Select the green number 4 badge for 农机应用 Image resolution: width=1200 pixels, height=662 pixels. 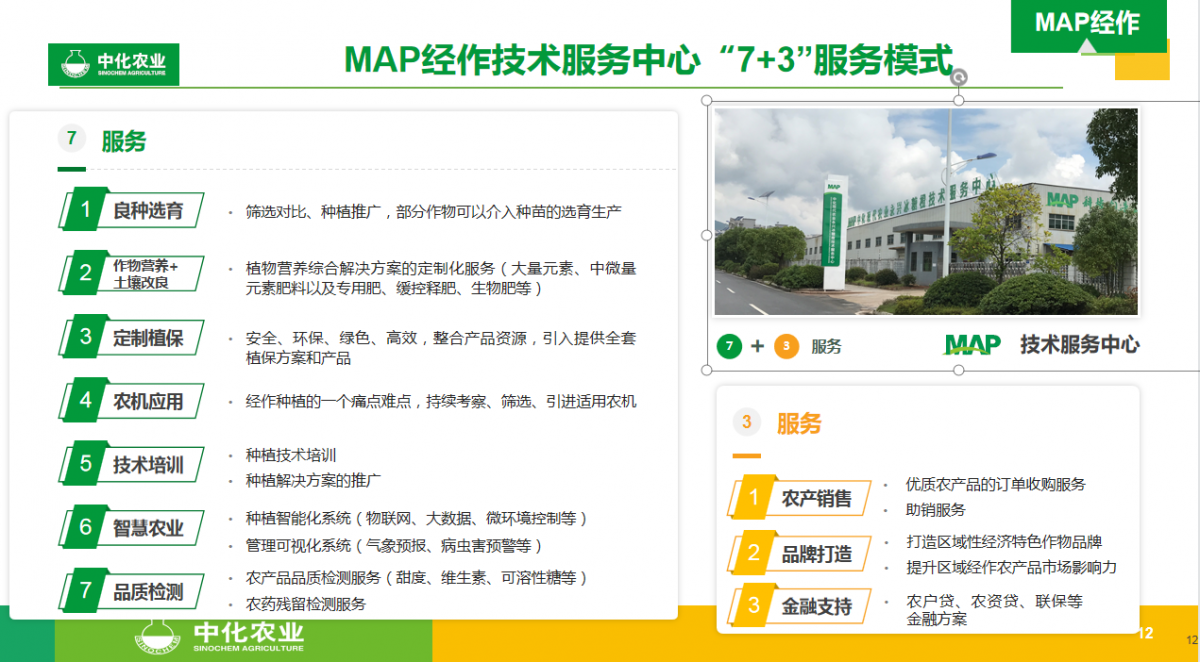pyautogui.click(x=85, y=401)
